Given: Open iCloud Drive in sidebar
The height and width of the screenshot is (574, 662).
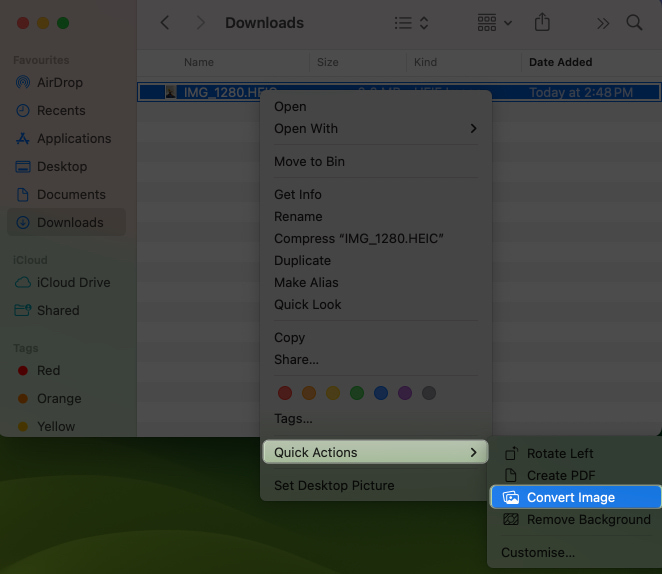Looking at the screenshot, I should click(x=74, y=282).
